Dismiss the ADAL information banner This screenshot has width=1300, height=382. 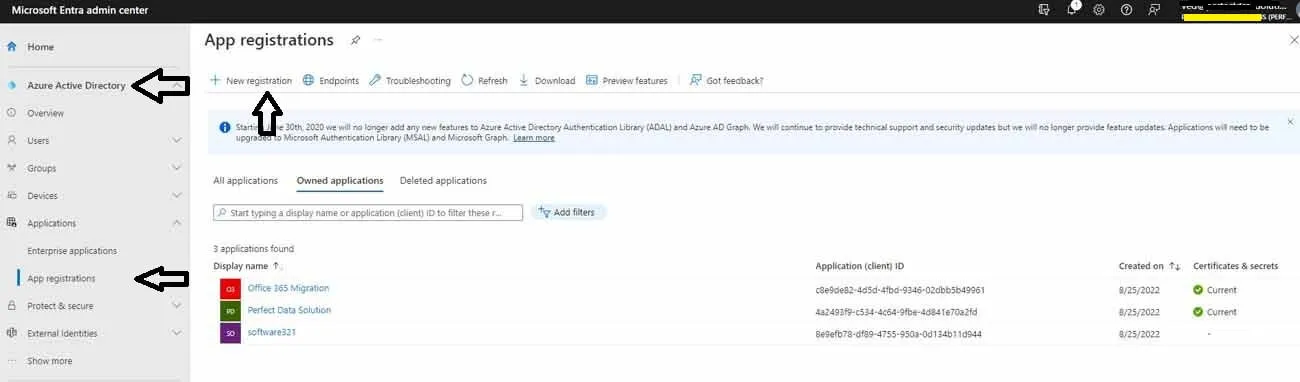[1290, 122]
